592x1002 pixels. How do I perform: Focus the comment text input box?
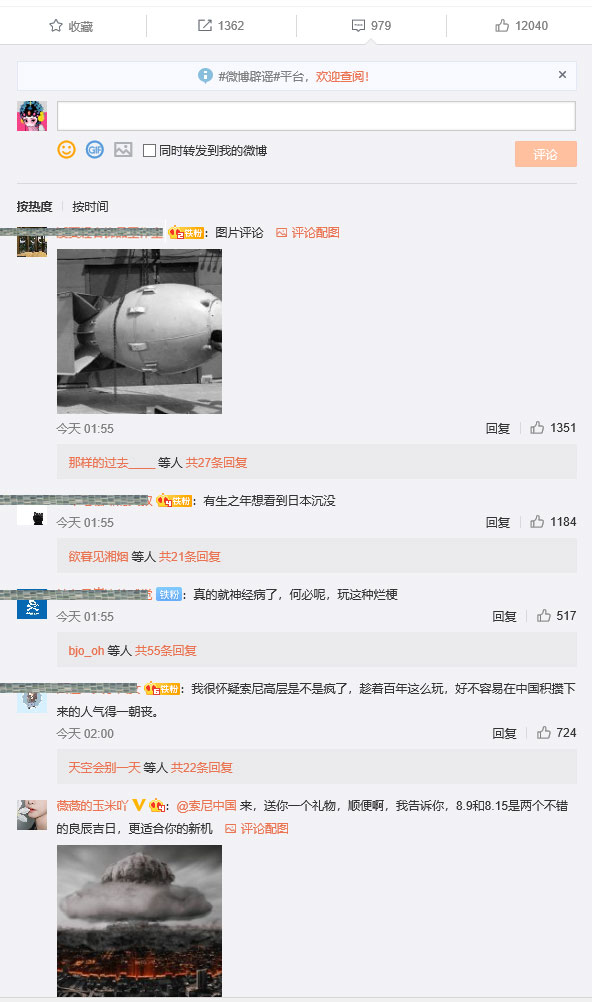[x=316, y=116]
